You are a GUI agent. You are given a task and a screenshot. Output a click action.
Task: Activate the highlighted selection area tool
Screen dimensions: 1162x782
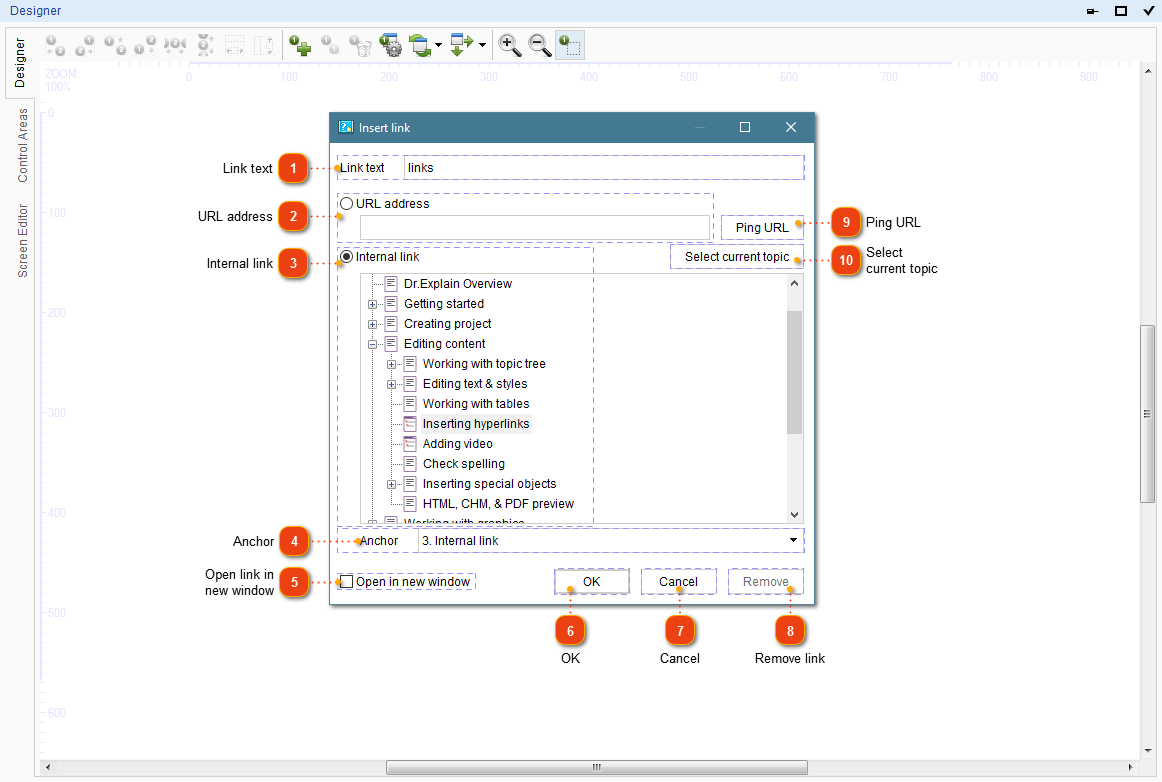tap(570, 45)
